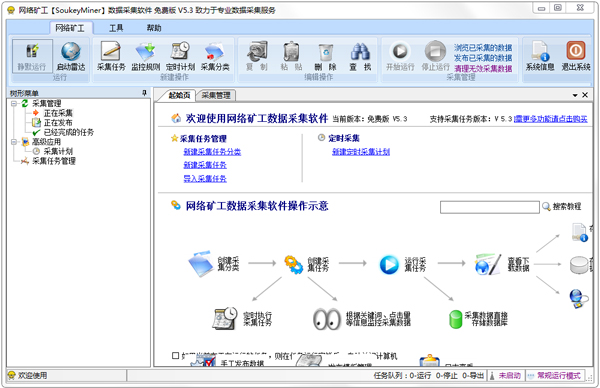Focus the tutorial search input field
Image resolution: width=600 pixels, height=388 pixels.
coord(489,207)
